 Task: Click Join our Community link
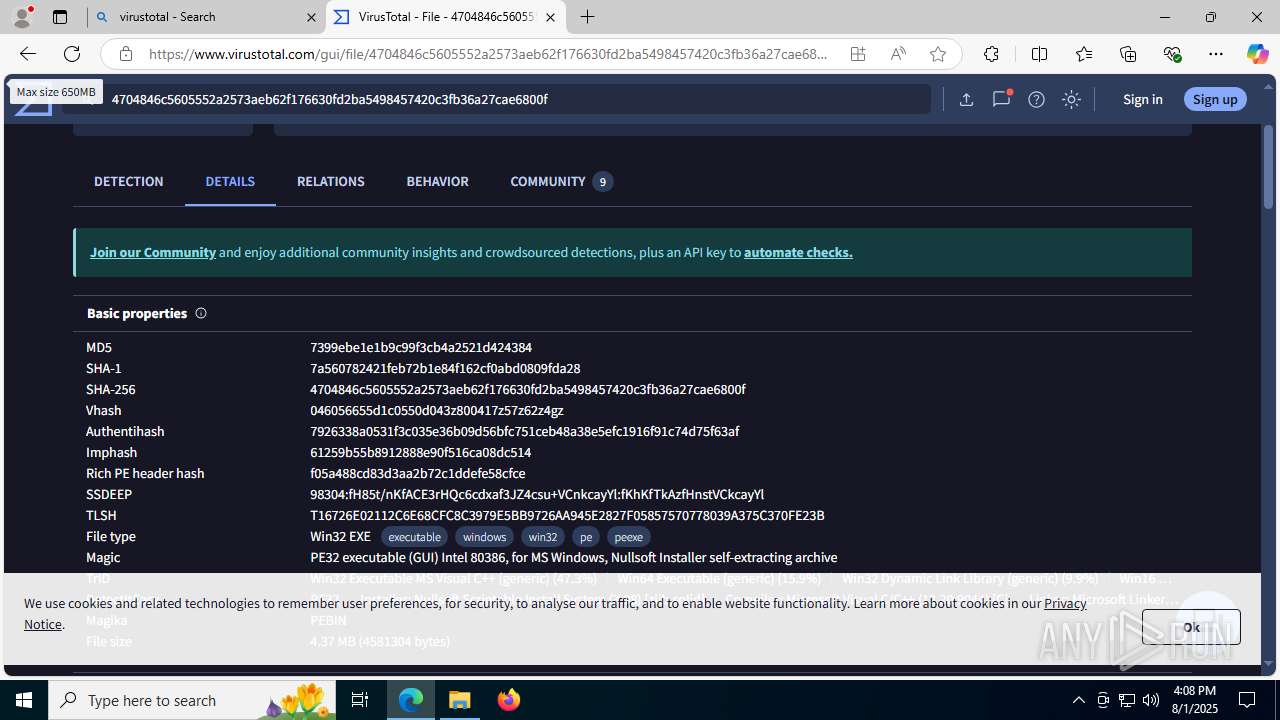coord(153,252)
